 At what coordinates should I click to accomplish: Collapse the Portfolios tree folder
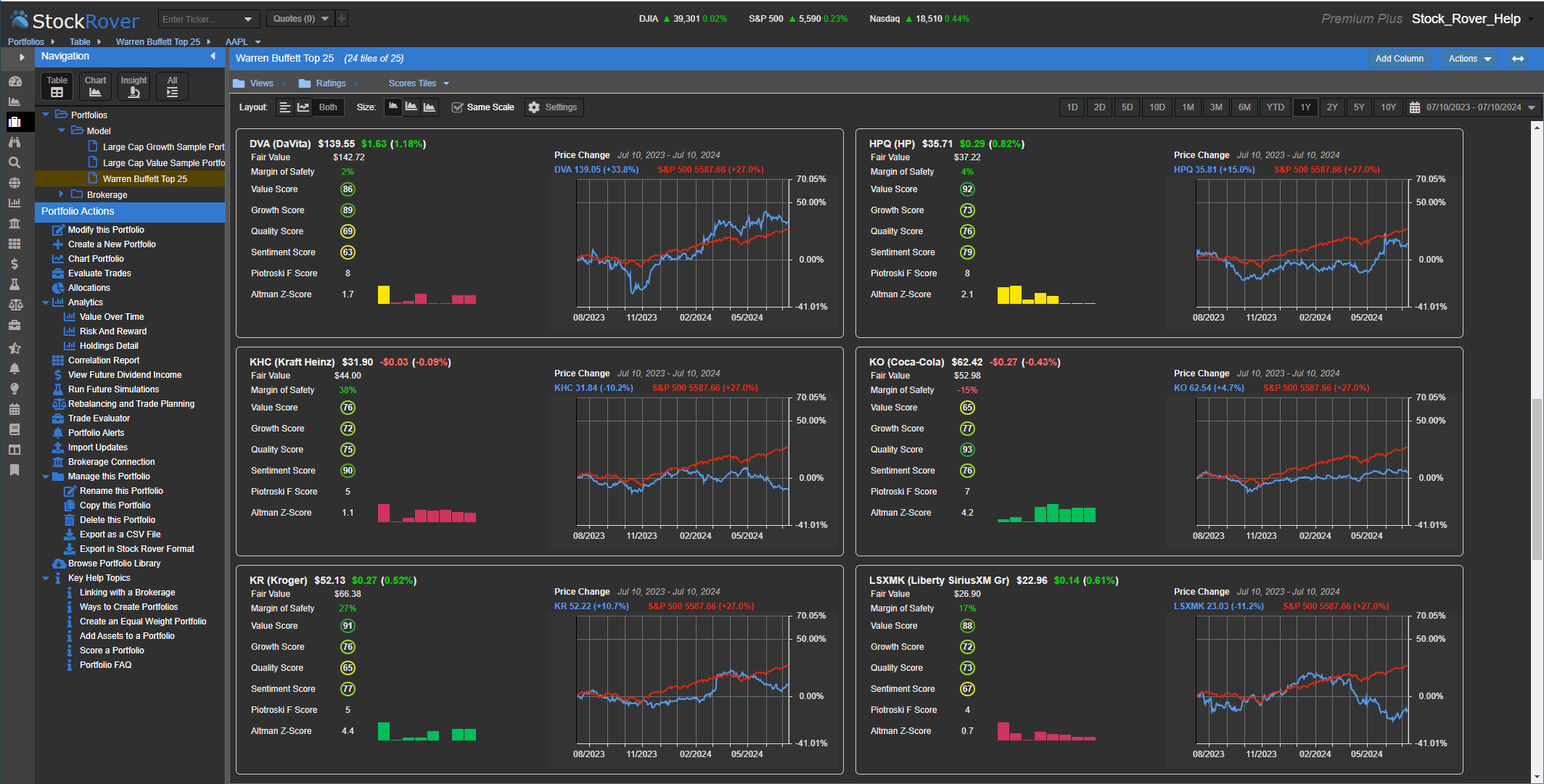(x=46, y=115)
